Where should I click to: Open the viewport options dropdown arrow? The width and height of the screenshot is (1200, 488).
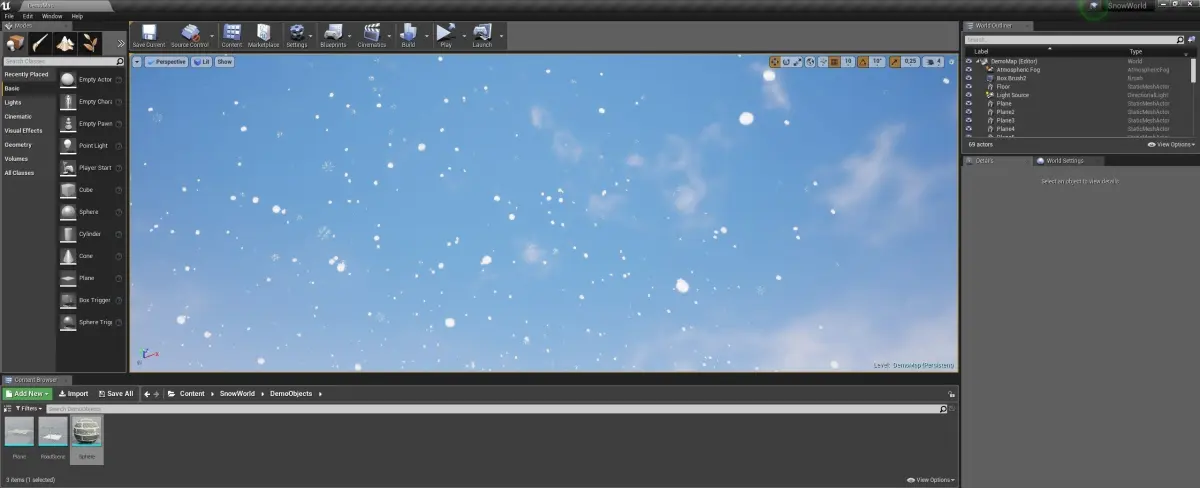pyautogui.click(x=138, y=62)
